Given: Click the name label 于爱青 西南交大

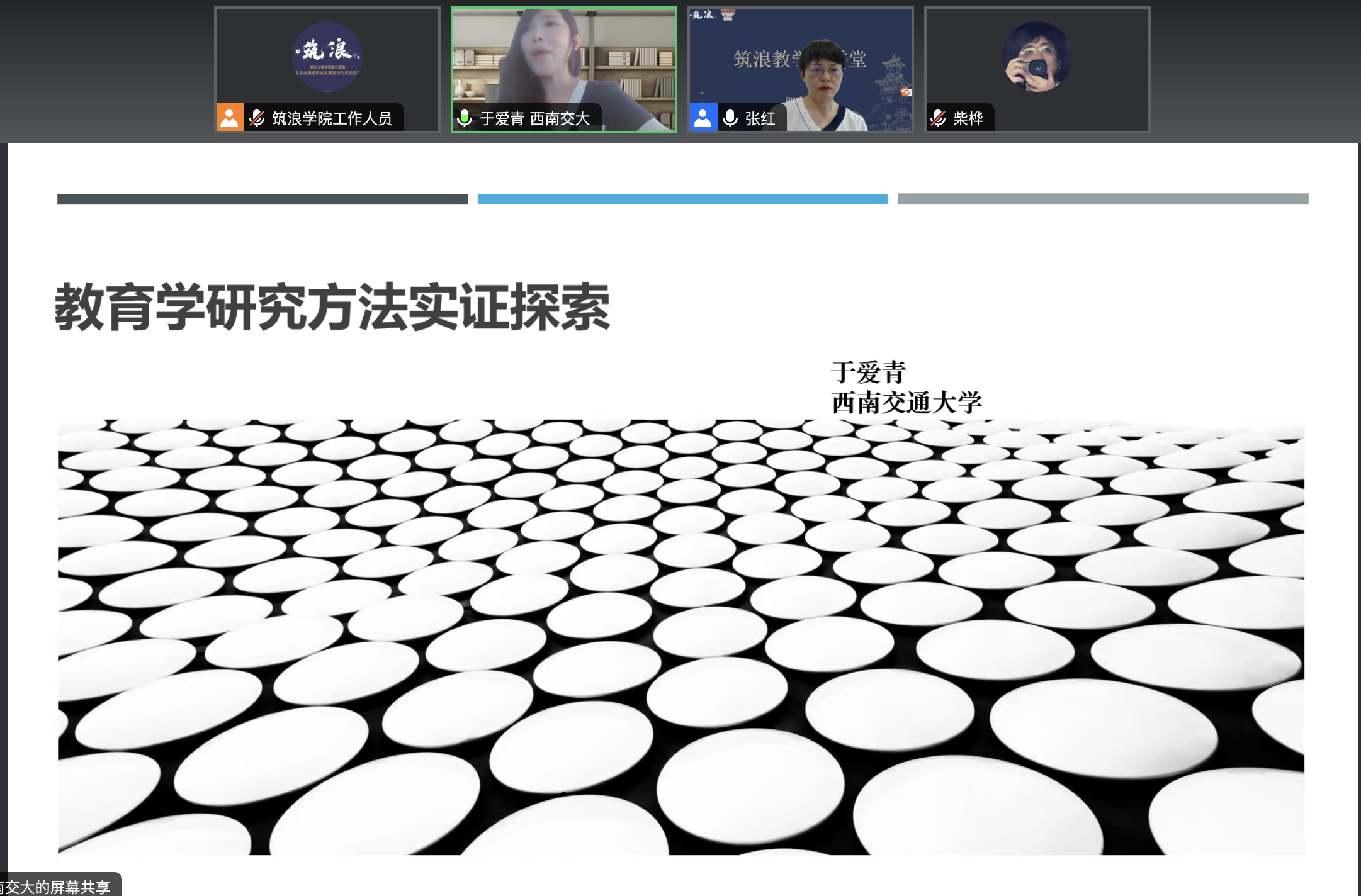Looking at the screenshot, I should (534, 118).
